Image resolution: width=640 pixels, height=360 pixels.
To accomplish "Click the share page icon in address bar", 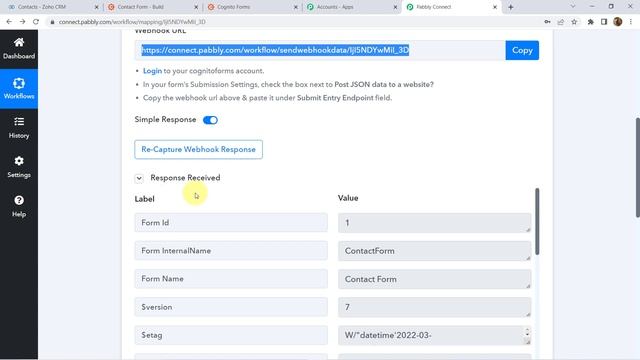I will point(561,22).
